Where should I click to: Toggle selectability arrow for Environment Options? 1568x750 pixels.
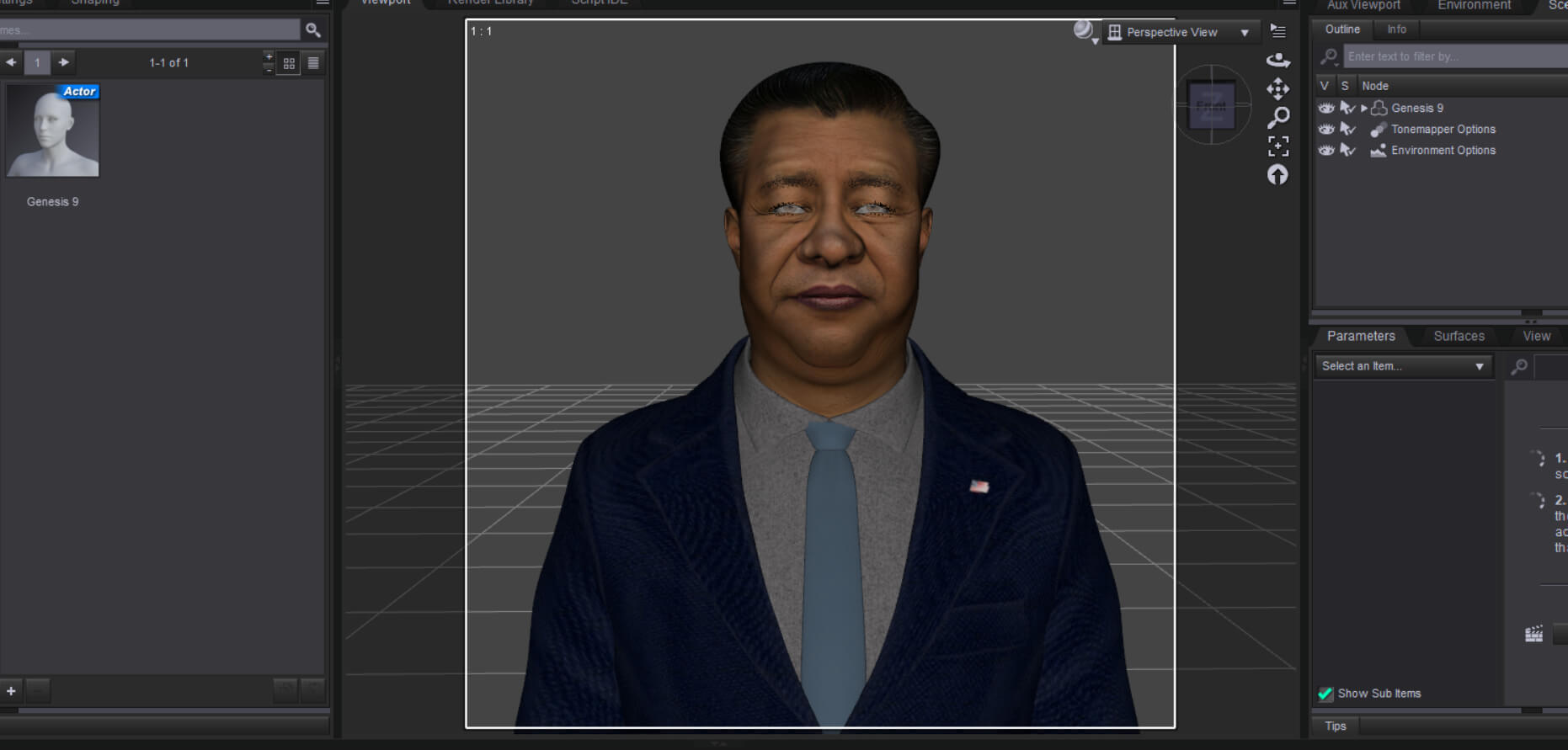(x=1347, y=150)
